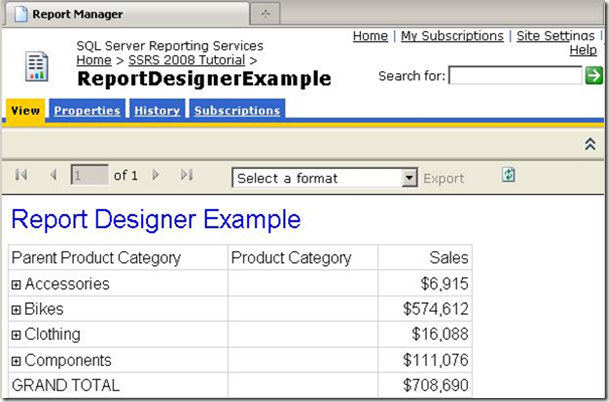
Task: Click the $574,612 sales value
Action: [435, 309]
